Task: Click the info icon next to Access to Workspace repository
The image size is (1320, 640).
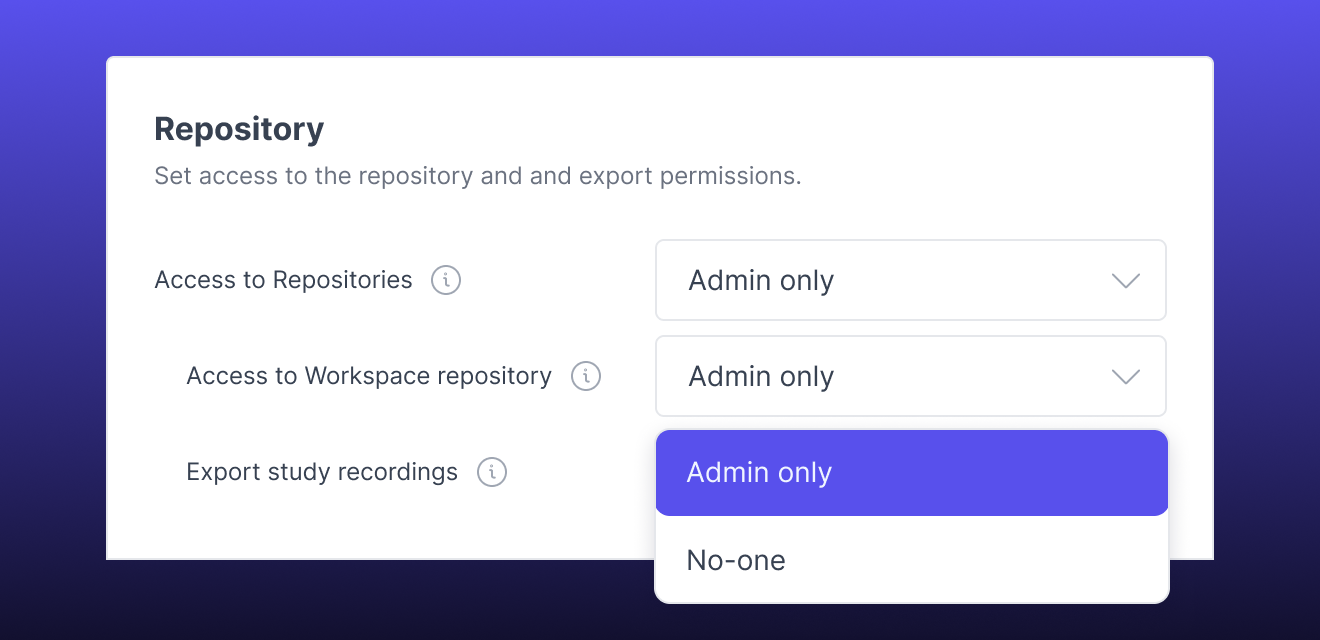Action: (x=586, y=376)
